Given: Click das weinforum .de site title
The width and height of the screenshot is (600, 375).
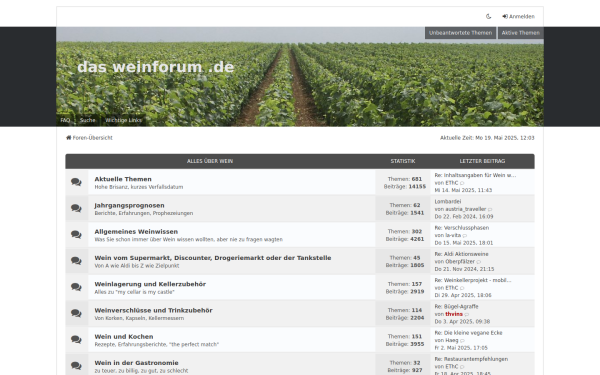Looking at the screenshot, I should (x=155, y=67).
